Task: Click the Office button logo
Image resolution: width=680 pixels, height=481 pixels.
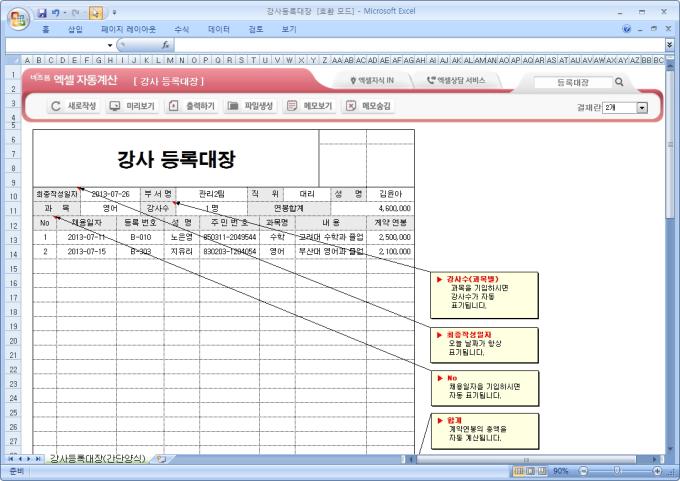Action: click(18, 19)
